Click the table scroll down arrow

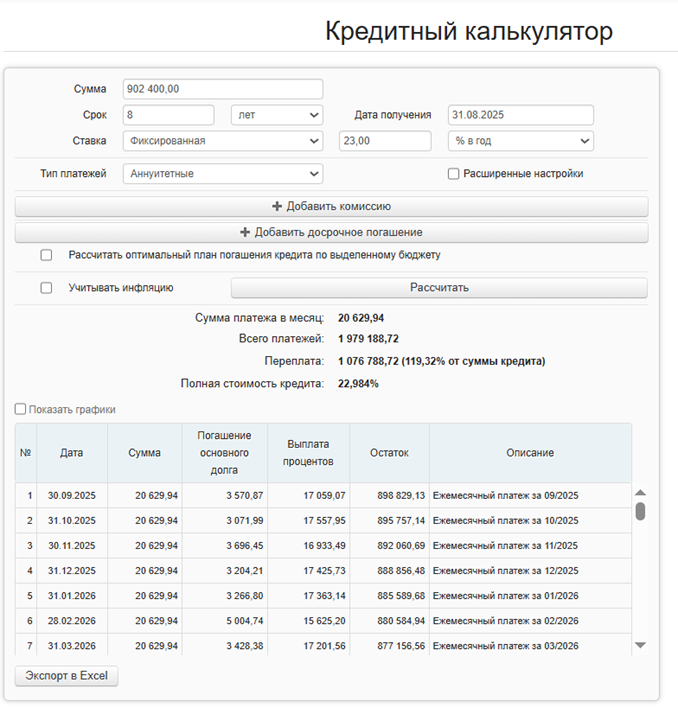[640, 645]
